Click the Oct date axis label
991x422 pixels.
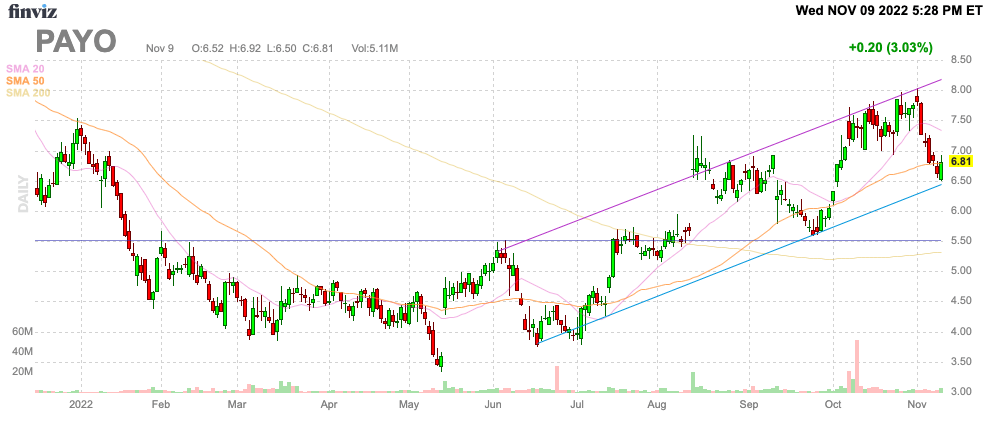tap(833, 403)
